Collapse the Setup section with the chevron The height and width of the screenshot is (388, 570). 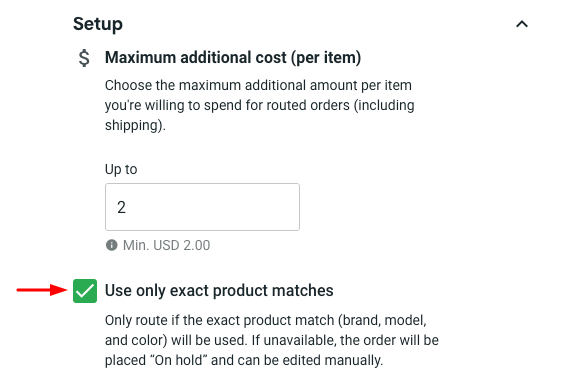(x=522, y=24)
